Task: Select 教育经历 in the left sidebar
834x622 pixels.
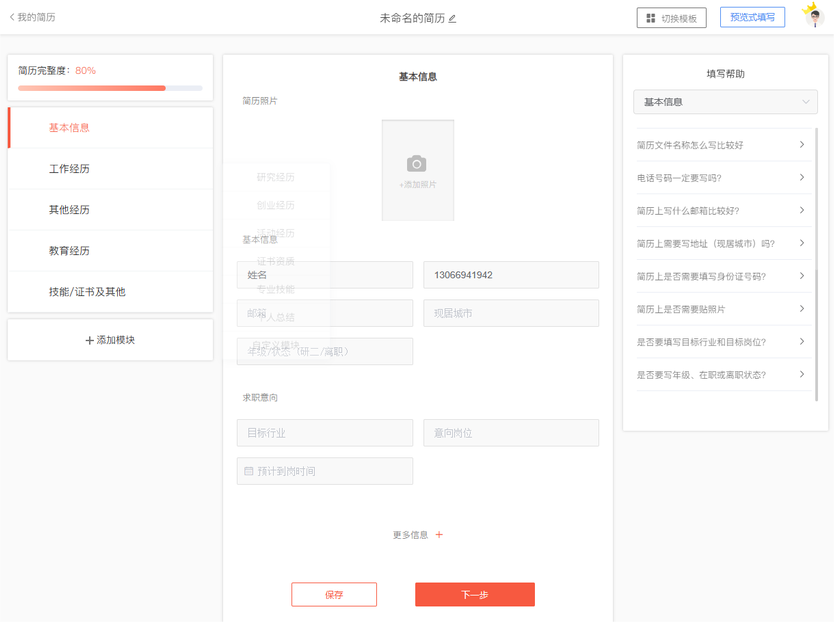Action: click(x=111, y=251)
